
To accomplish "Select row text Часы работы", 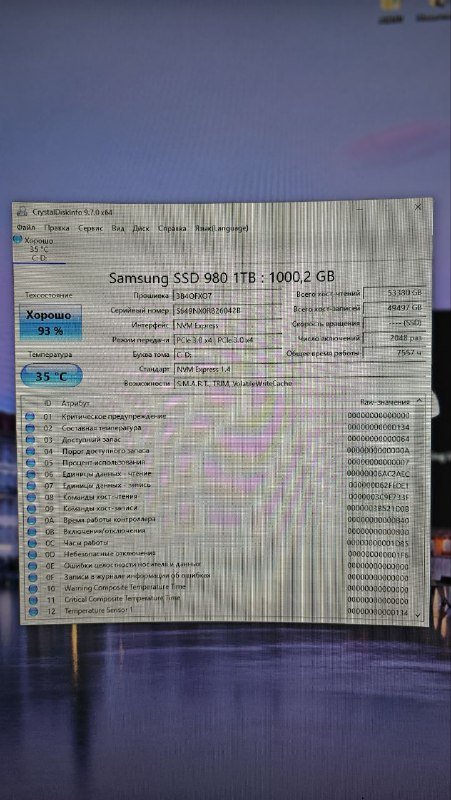I will click(x=86, y=543).
